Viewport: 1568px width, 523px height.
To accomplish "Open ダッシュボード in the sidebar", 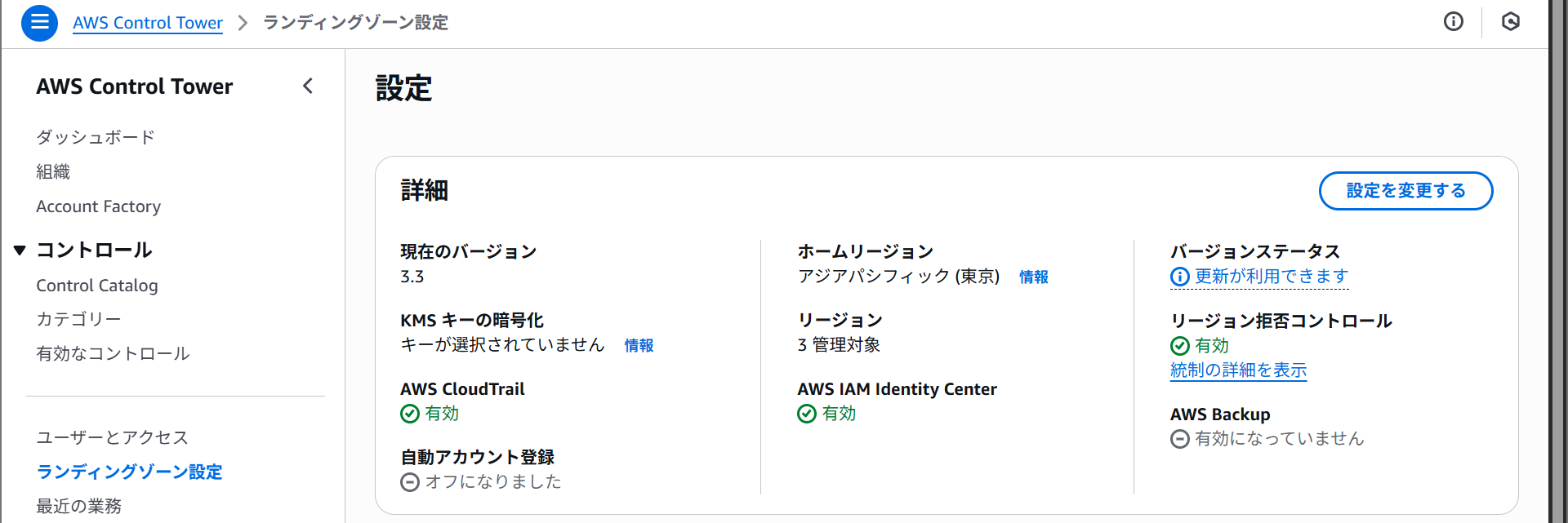I will [96, 137].
